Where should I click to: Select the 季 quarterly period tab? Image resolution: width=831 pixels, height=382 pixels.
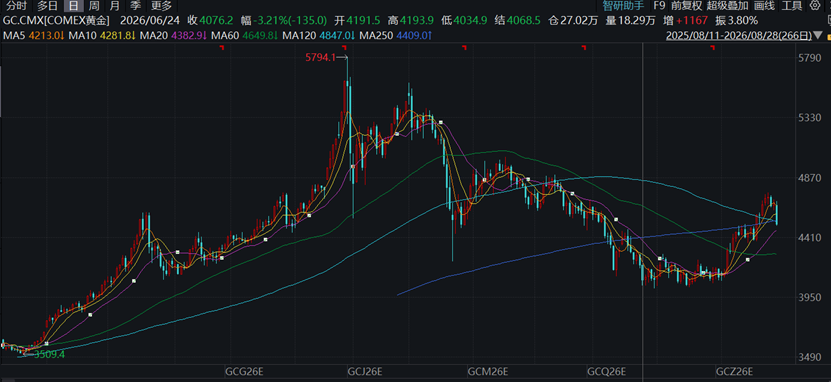point(136,6)
